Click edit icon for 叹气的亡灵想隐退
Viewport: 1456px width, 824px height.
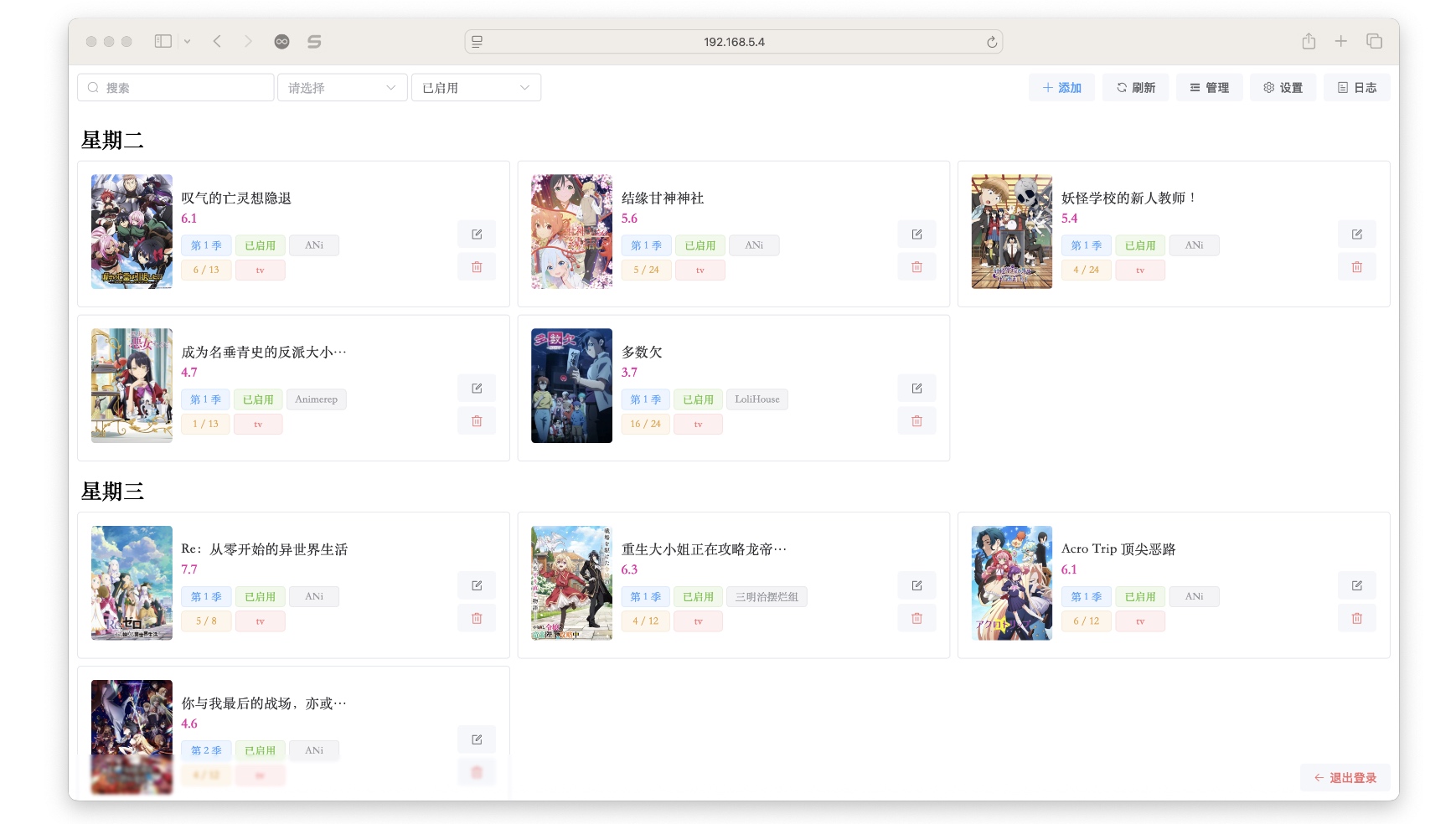pyautogui.click(x=477, y=234)
